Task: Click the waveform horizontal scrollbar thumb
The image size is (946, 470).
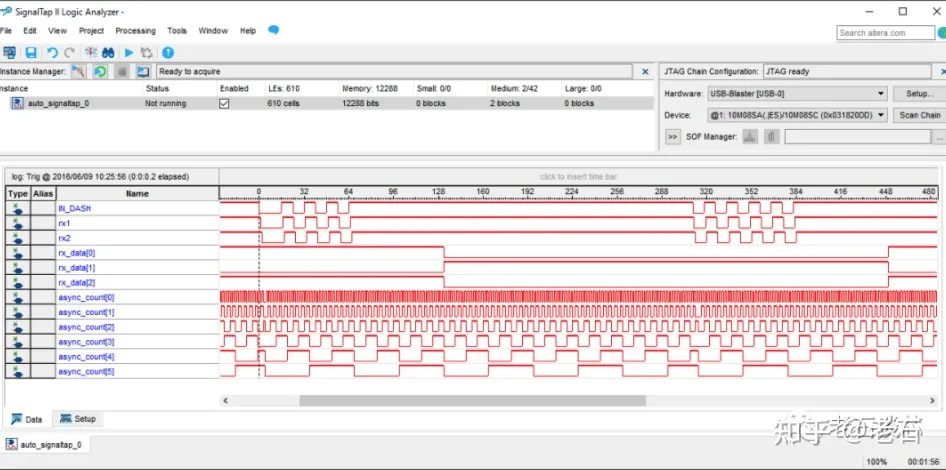Action: pos(472,400)
